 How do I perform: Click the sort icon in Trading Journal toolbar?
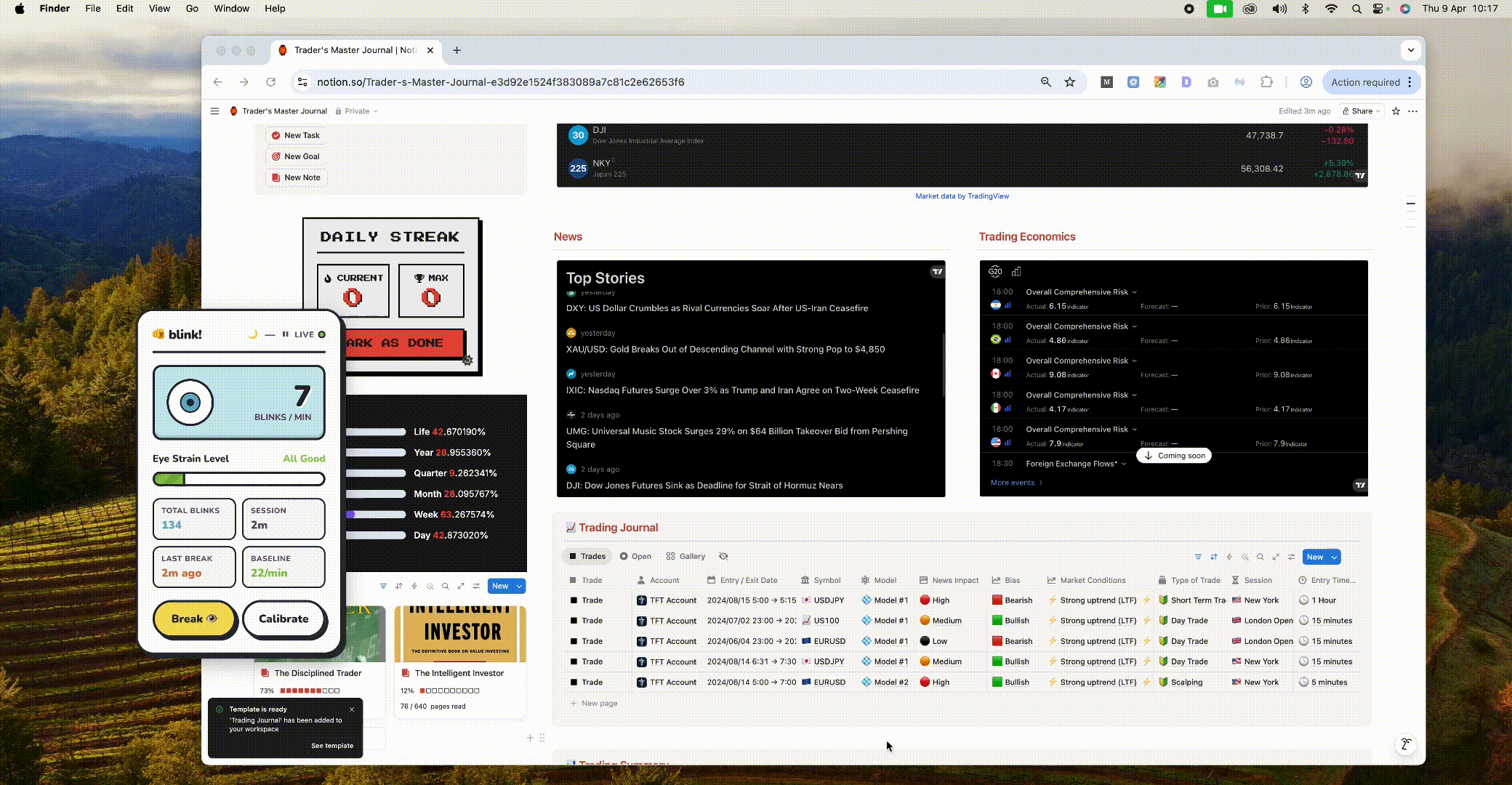[1213, 557]
